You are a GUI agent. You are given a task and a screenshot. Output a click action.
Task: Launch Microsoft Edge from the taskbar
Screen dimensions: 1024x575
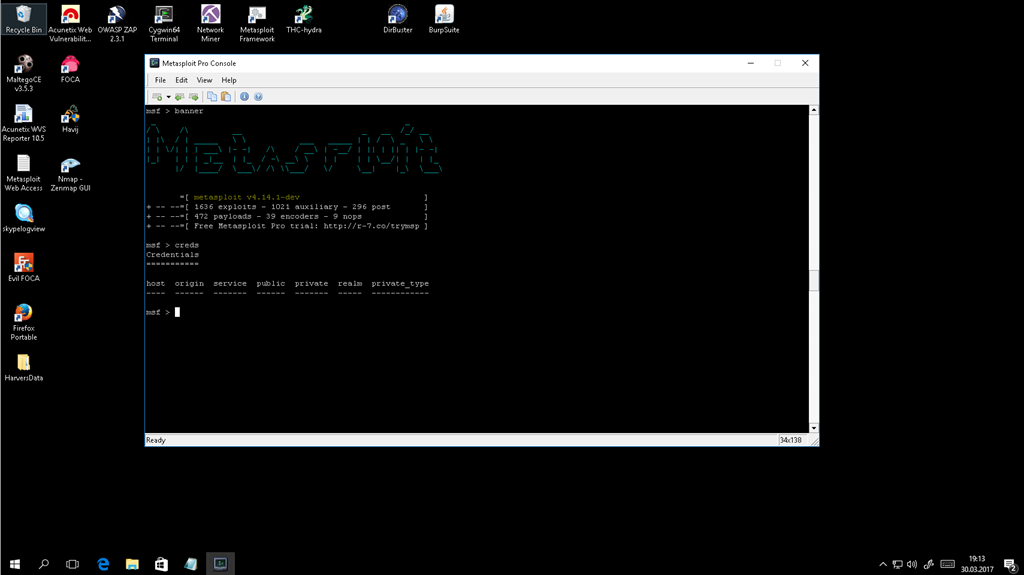[103, 564]
